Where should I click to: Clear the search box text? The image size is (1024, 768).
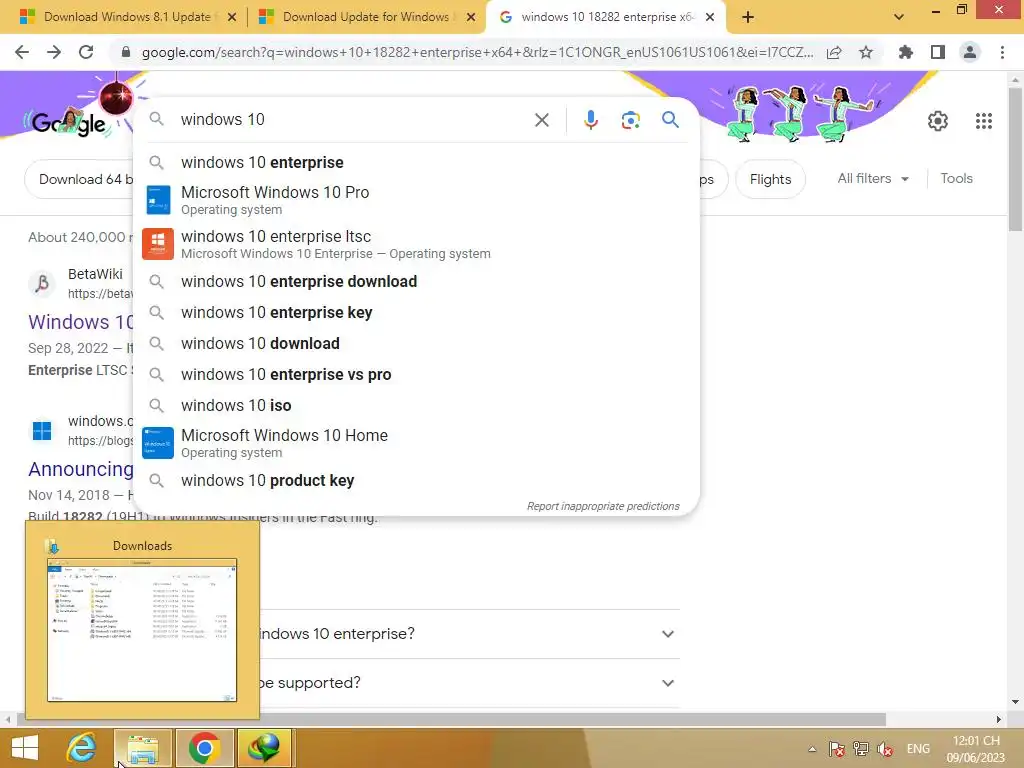pyautogui.click(x=541, y=120)
